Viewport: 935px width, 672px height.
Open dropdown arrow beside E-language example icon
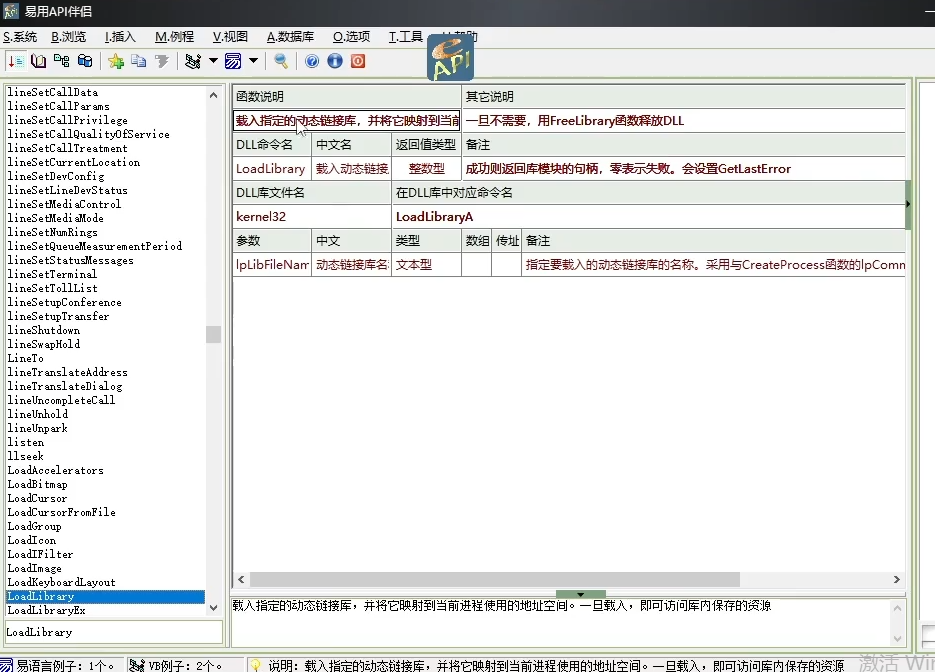[x=253, y=61]
